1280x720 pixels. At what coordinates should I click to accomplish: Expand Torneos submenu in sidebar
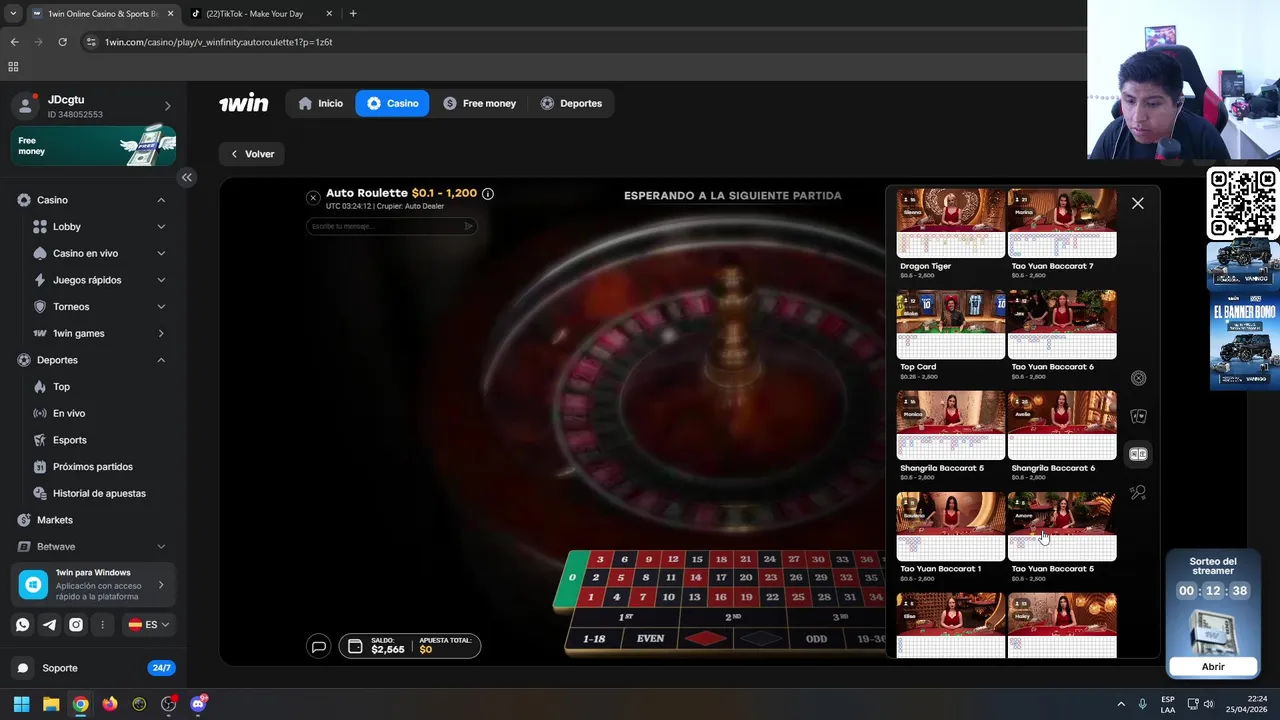tap(161, 307)
